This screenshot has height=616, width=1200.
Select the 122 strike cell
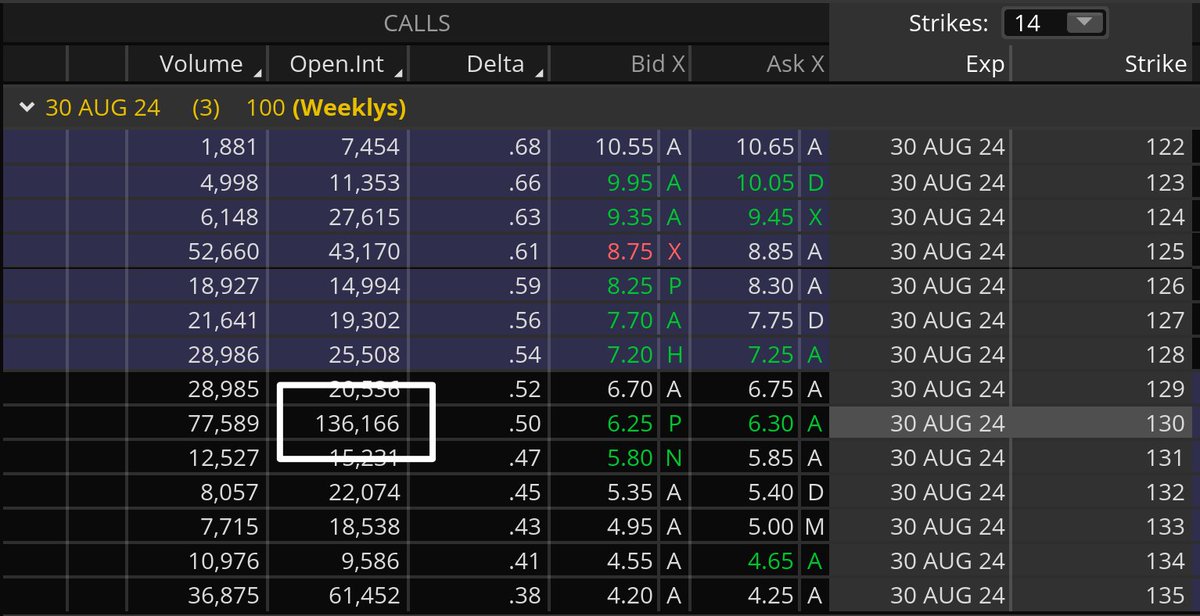click(x=1165, y=148)
